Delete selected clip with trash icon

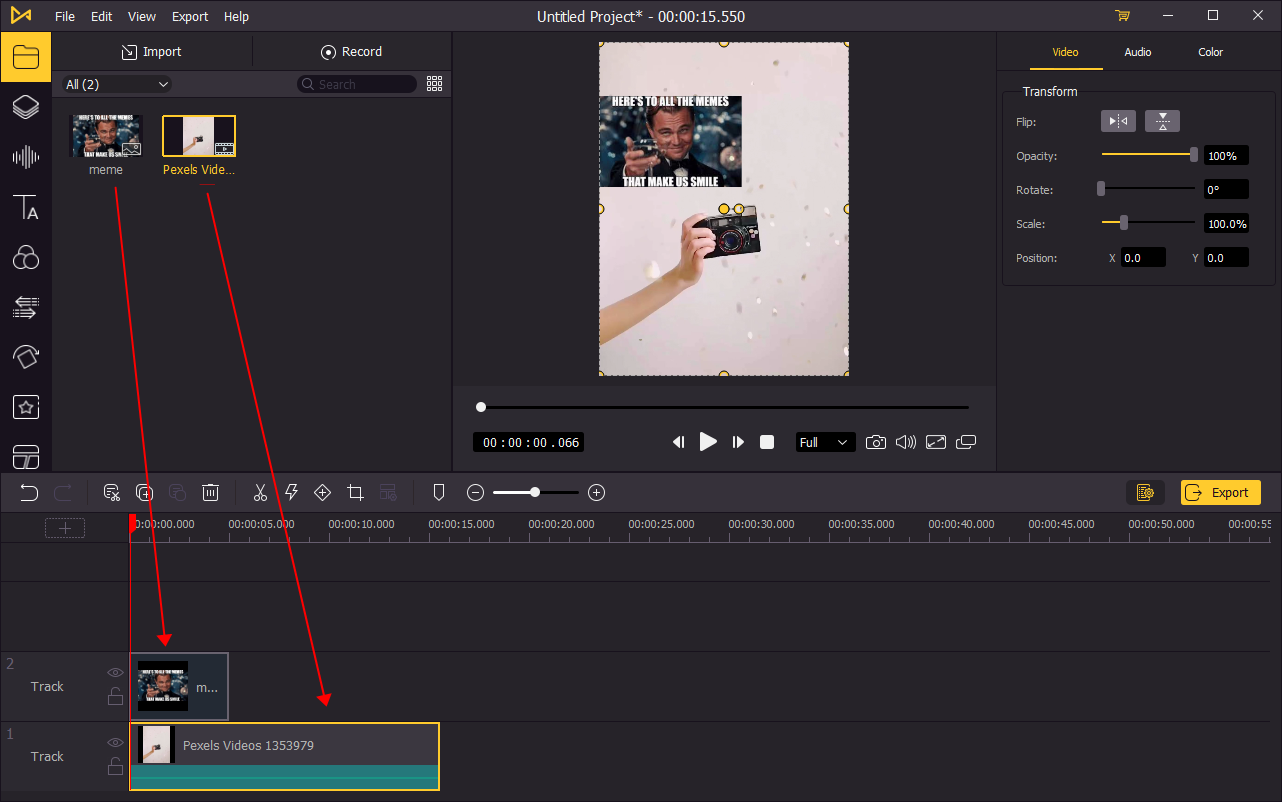coord(210,492)
